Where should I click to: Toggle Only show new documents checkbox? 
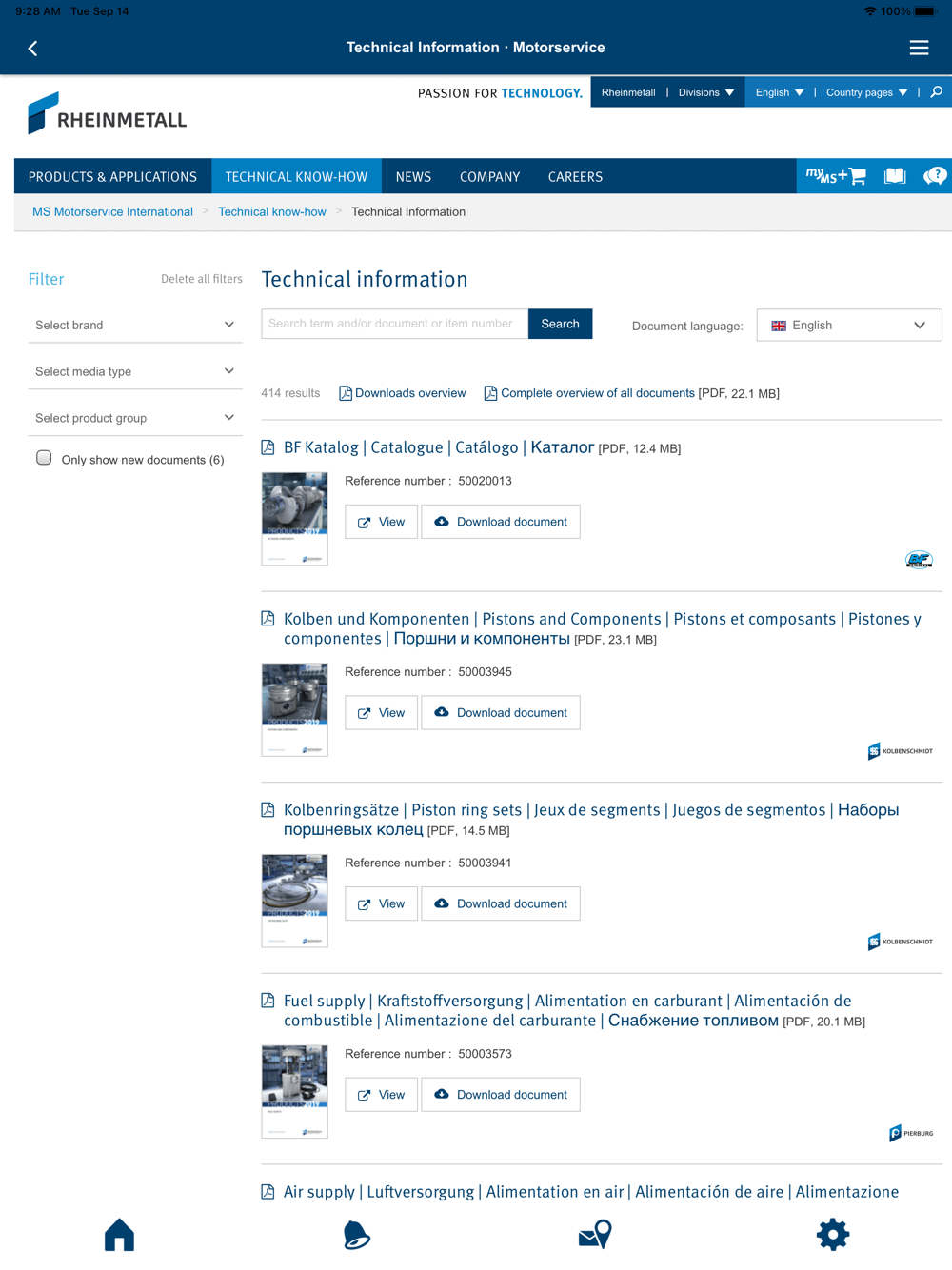click(44, 458)
